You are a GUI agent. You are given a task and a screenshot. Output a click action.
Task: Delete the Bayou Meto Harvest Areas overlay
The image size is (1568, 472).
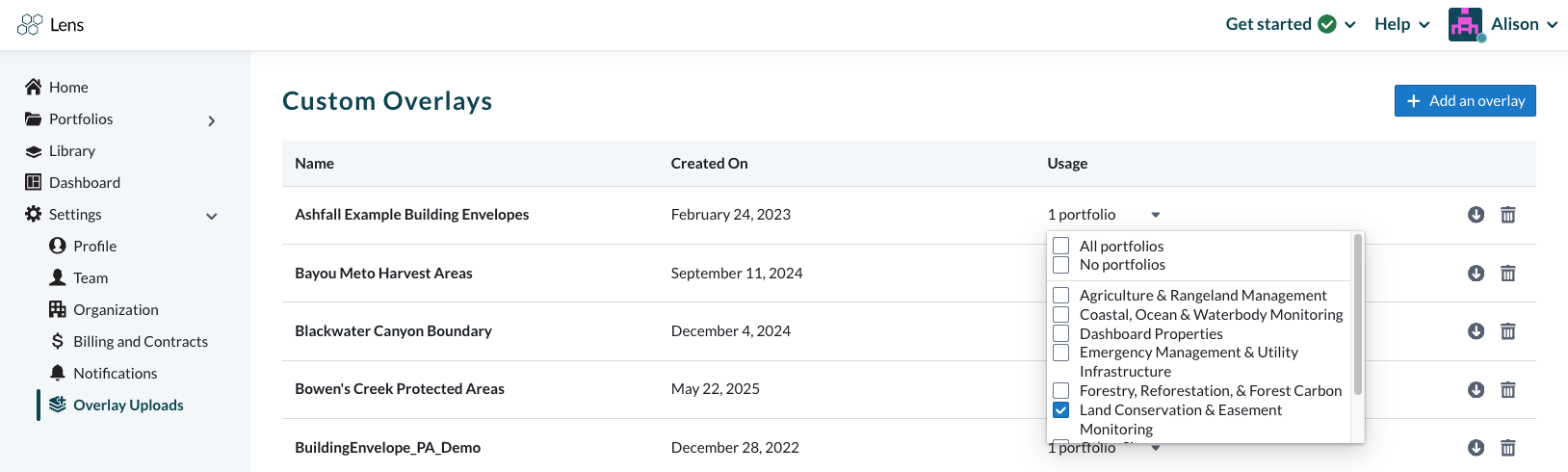point(1508,274)
